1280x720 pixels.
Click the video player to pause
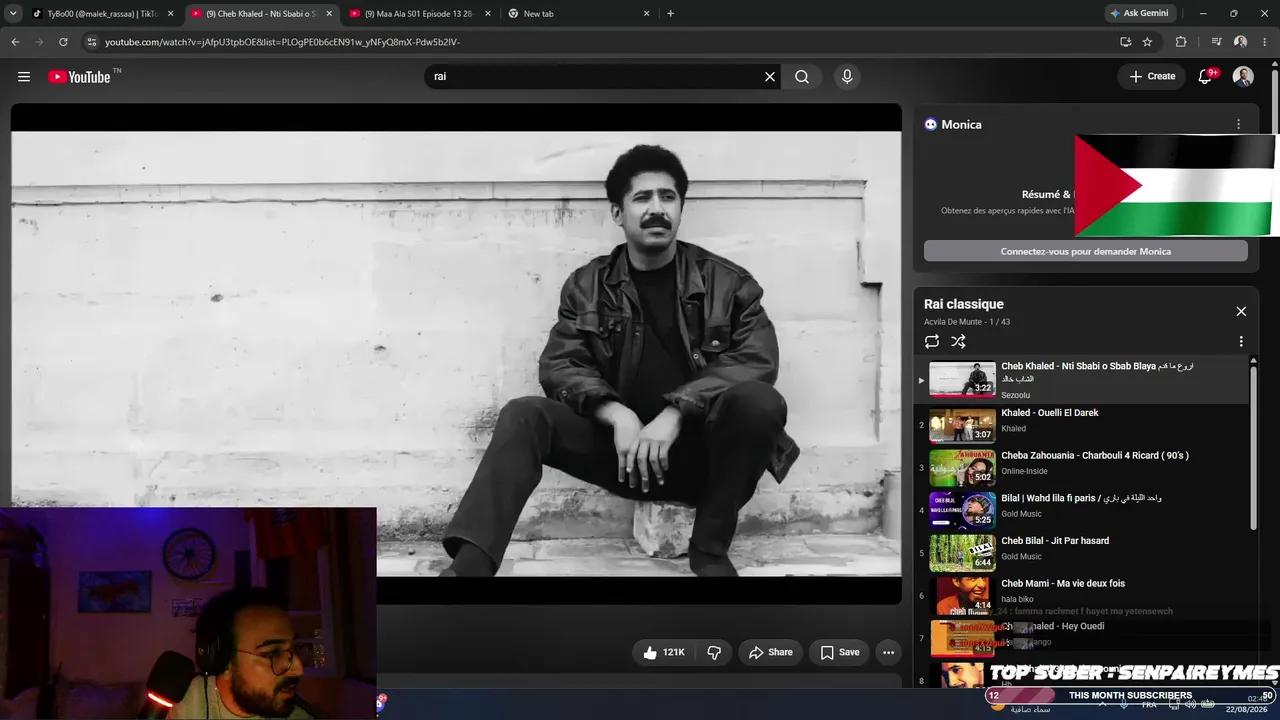coord(456,354)
